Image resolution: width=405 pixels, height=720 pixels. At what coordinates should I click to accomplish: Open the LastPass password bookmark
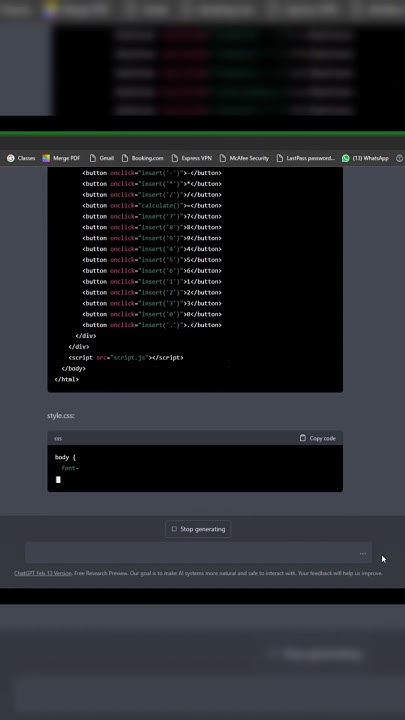coord(306,158)
